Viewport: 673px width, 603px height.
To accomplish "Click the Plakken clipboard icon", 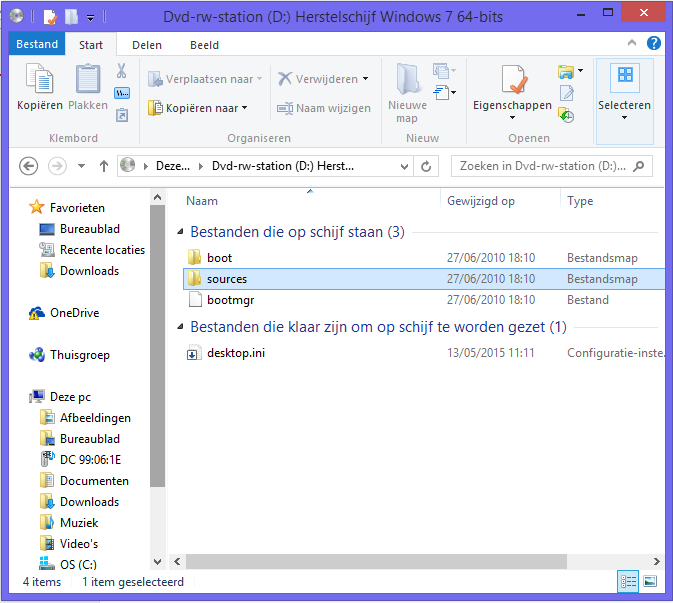I will 88,79.
